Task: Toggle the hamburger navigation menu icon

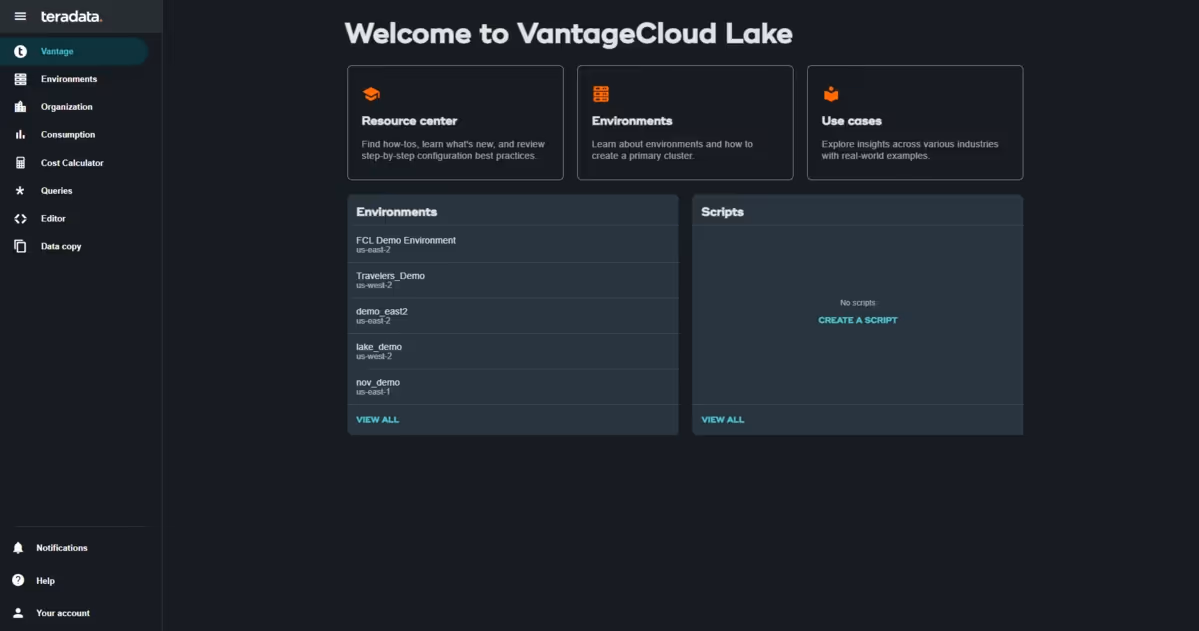Action: point(20,16)
